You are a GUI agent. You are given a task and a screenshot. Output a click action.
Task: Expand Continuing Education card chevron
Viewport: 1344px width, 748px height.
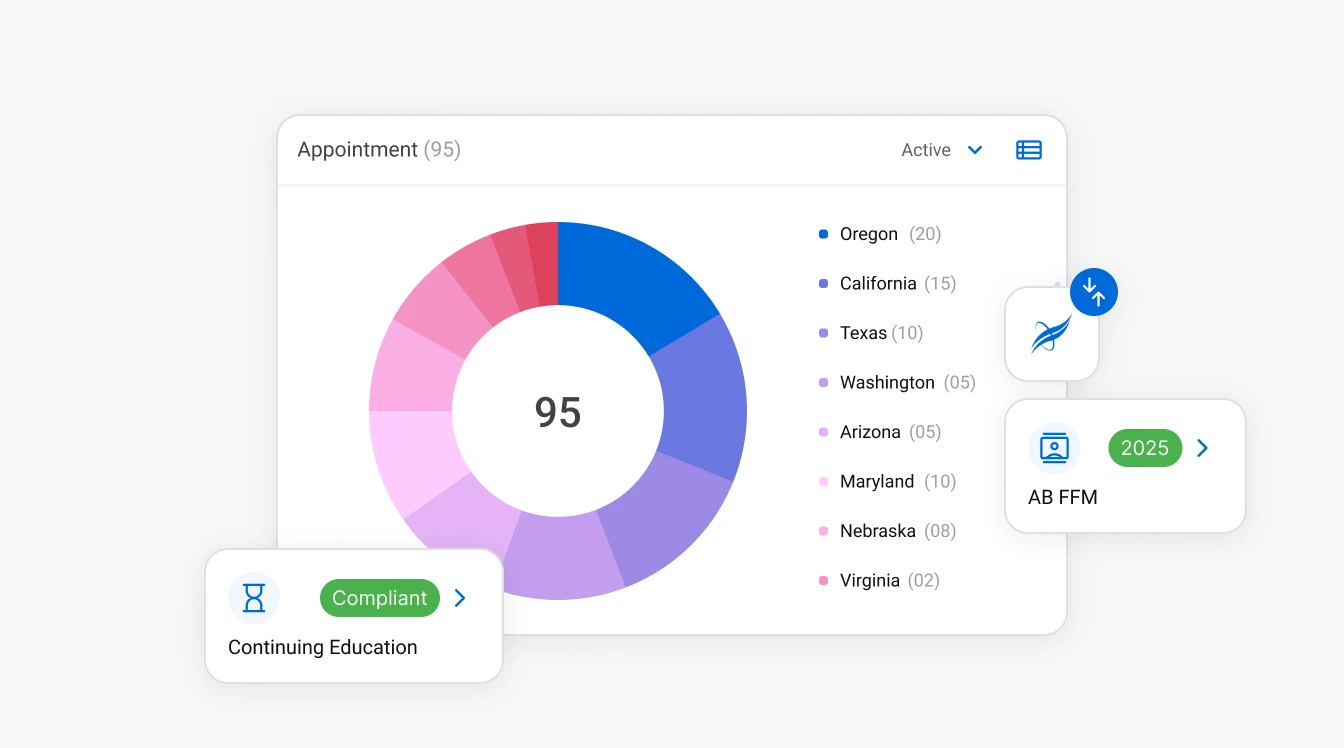click(x=460, y=598)
